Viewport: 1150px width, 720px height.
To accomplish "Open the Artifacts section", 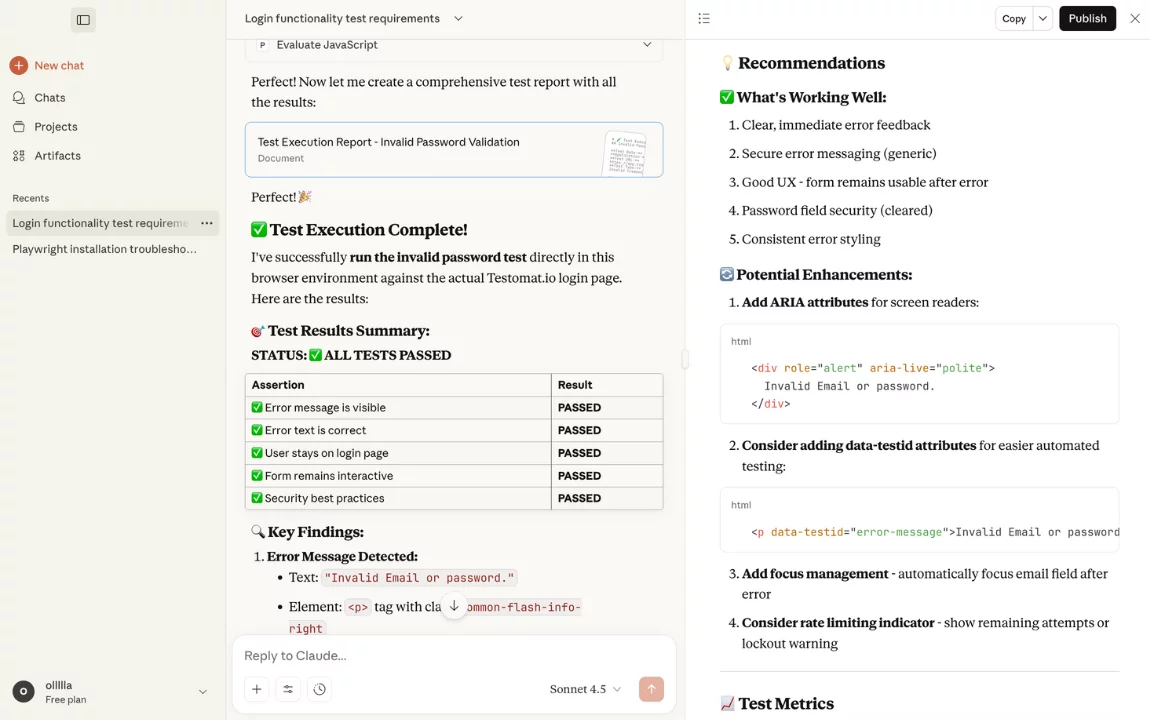I will [57, 156].
